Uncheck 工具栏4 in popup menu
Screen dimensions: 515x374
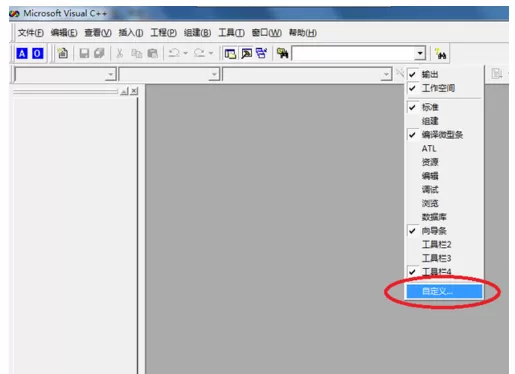pyautogui.click(x=444, y=272)
